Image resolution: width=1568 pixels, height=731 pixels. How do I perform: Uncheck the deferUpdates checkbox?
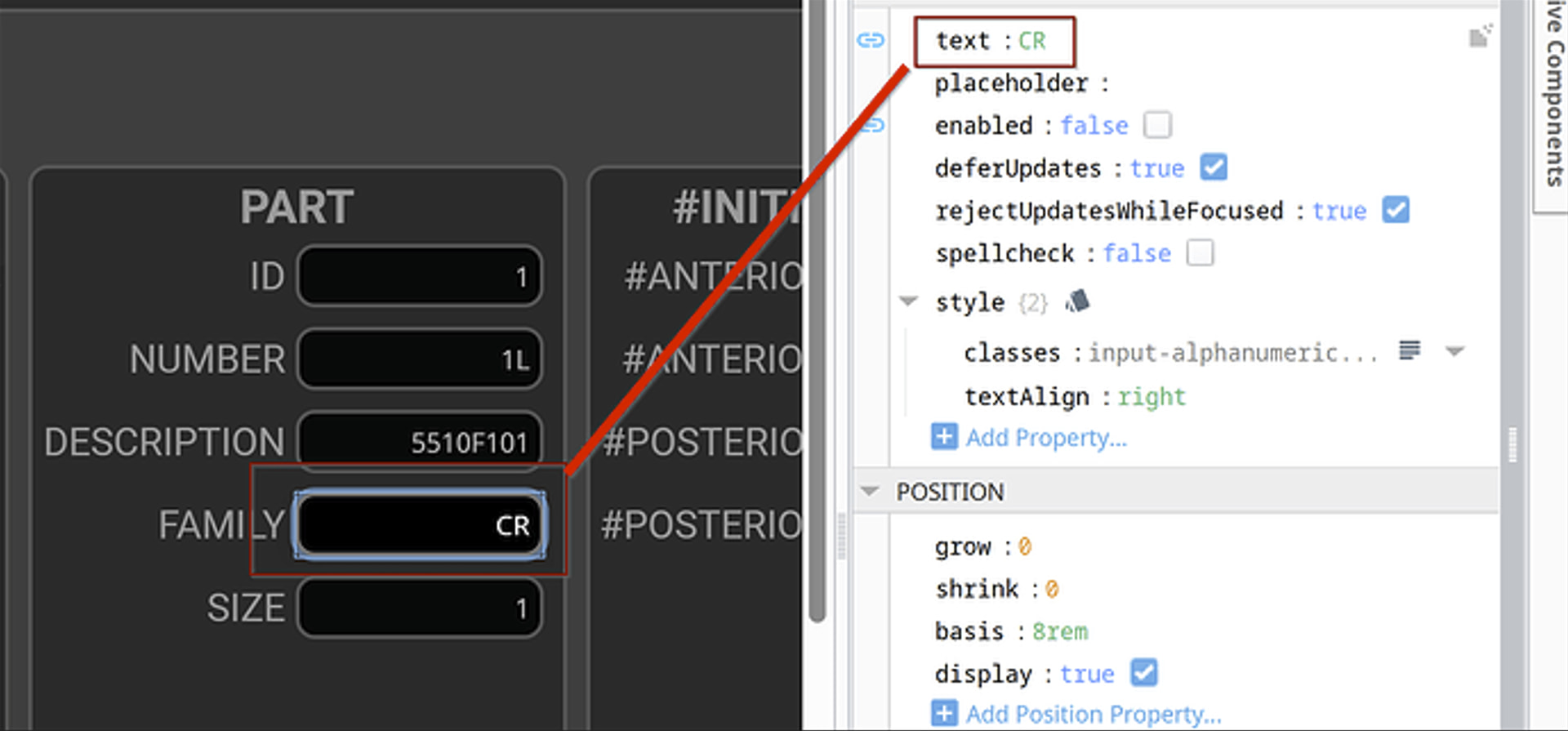click(1214, 167)
